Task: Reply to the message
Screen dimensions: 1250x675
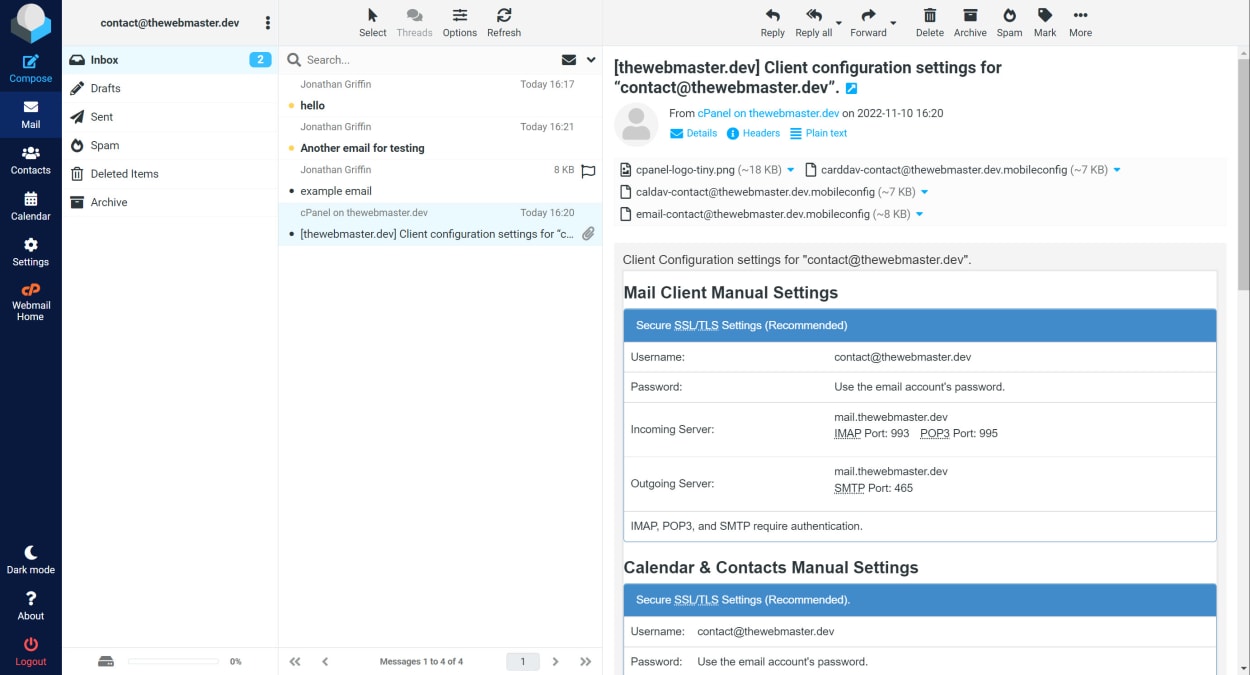Action: click(772, 23)
